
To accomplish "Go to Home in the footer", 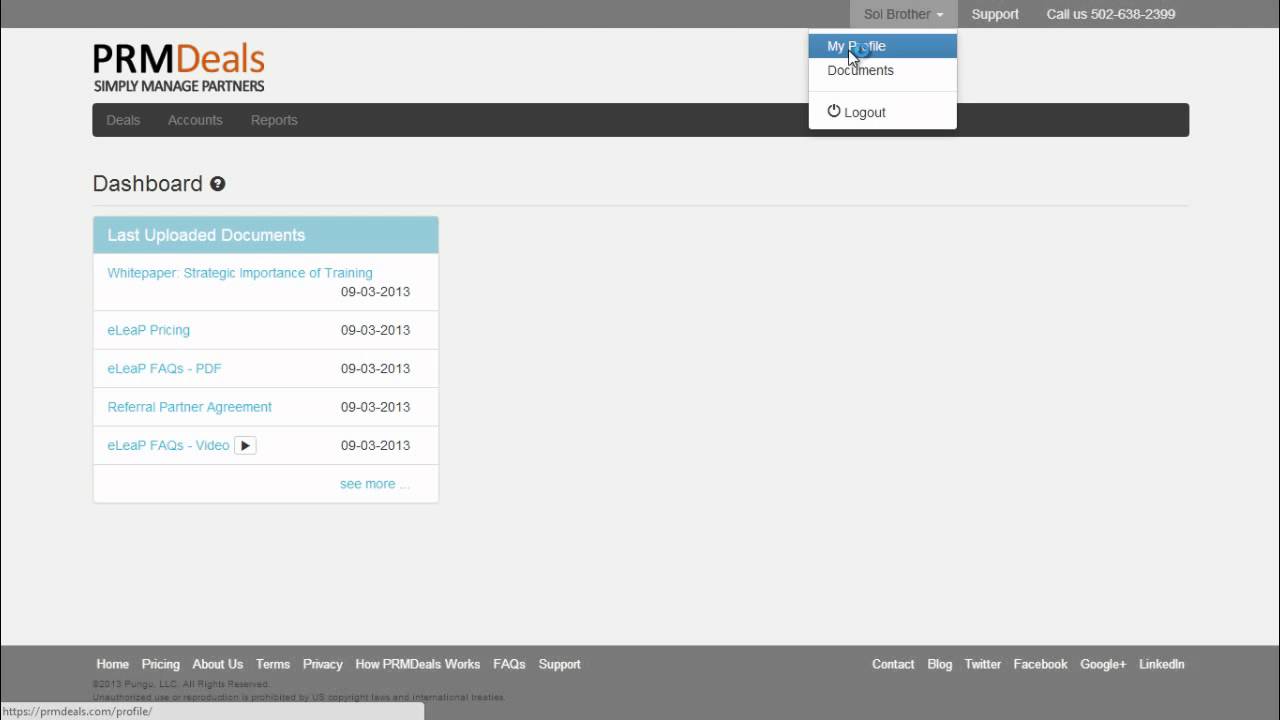I will tap(113, 664).
